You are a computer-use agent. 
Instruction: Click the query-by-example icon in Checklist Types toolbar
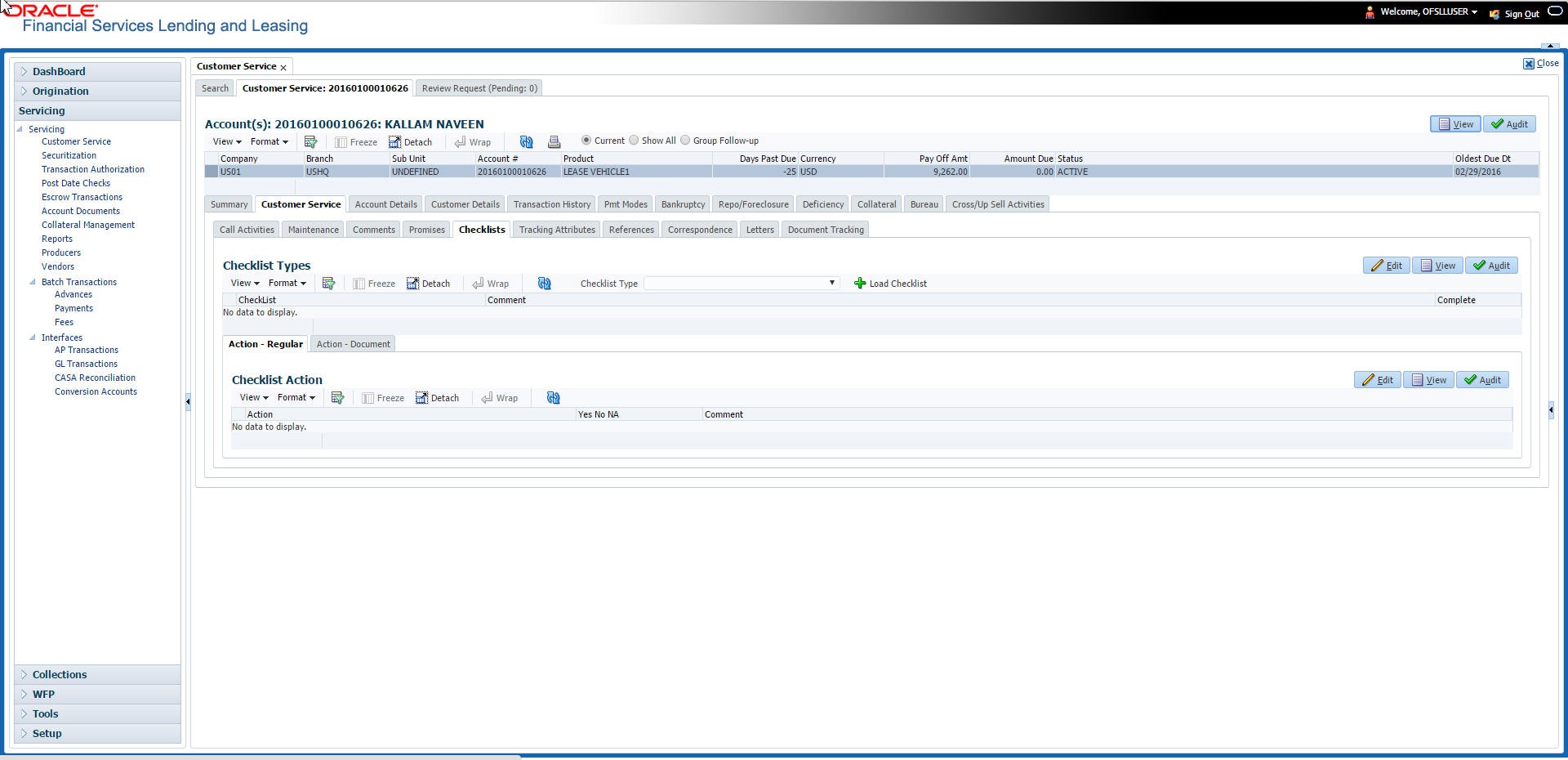coord(328,283)
